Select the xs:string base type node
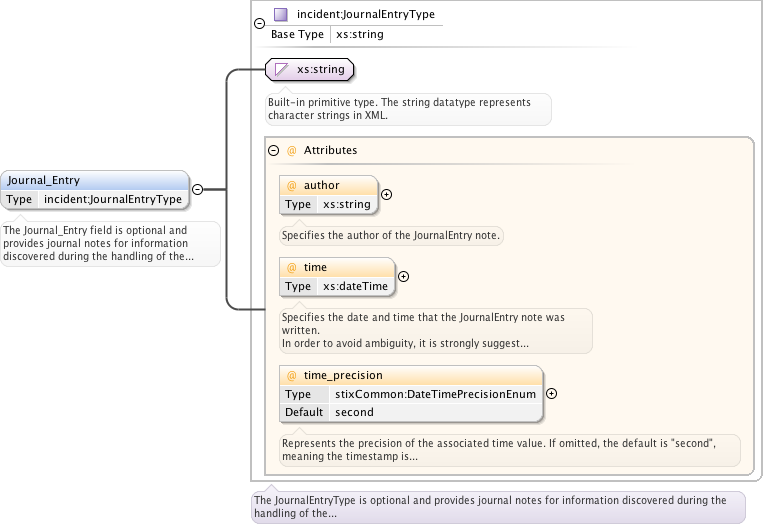The height and width of the screenshot is (527, 764). [320, 70]
